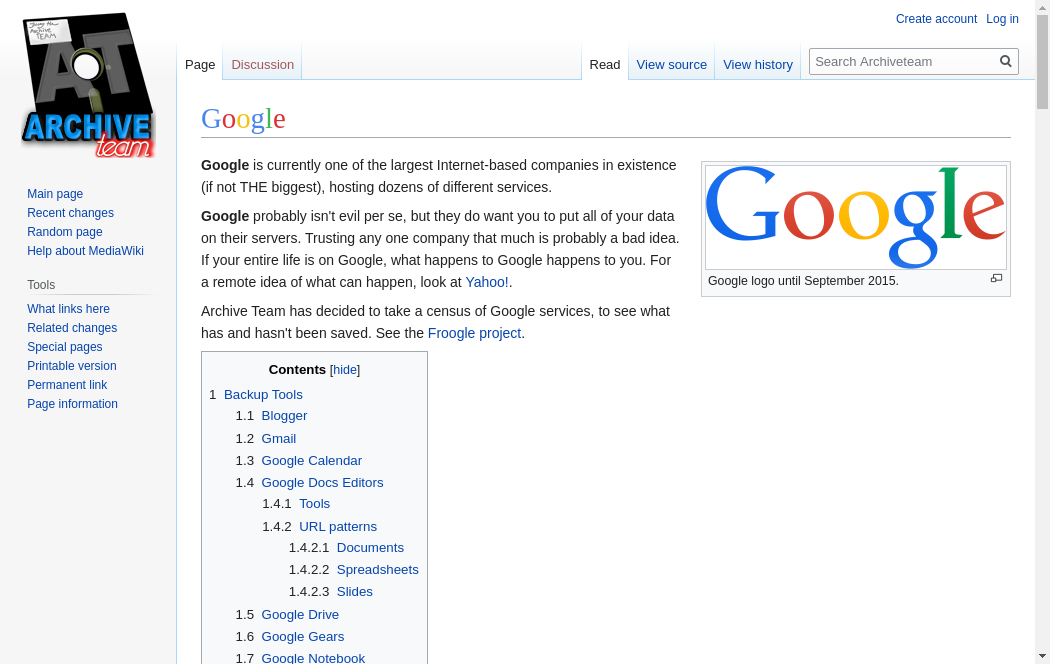Click the scroll down arrow
1050x664 pixels.
coord(1042,656)
